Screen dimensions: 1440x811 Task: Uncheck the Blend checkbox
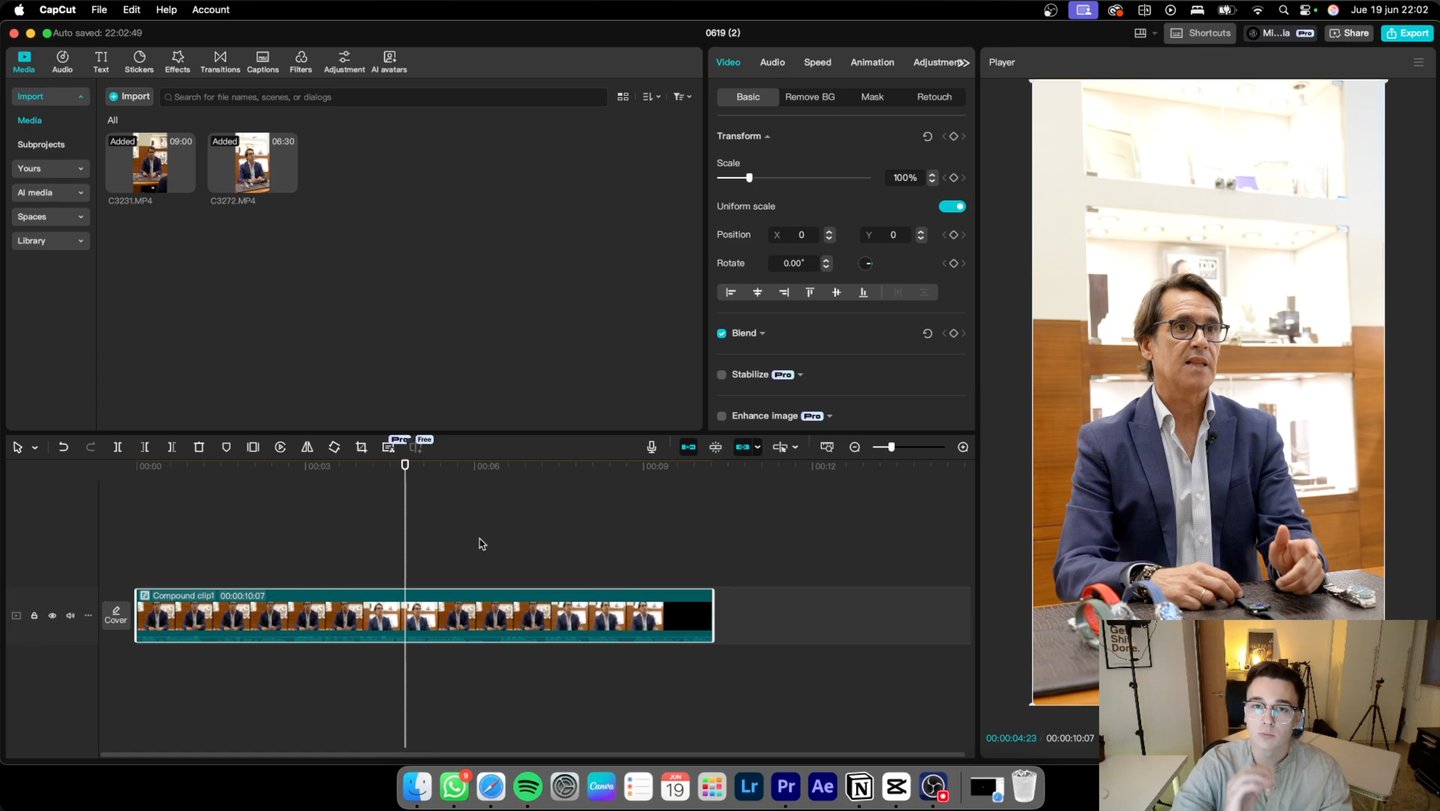point(722,333)
